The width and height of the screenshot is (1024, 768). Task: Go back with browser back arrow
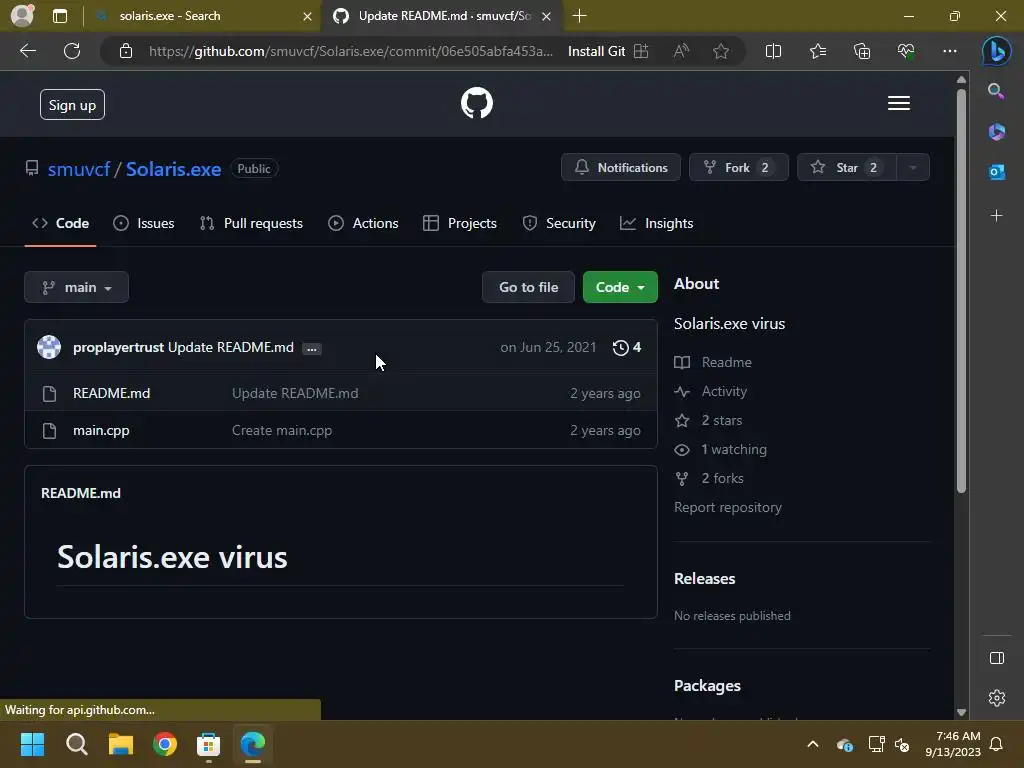coord(28,51)
